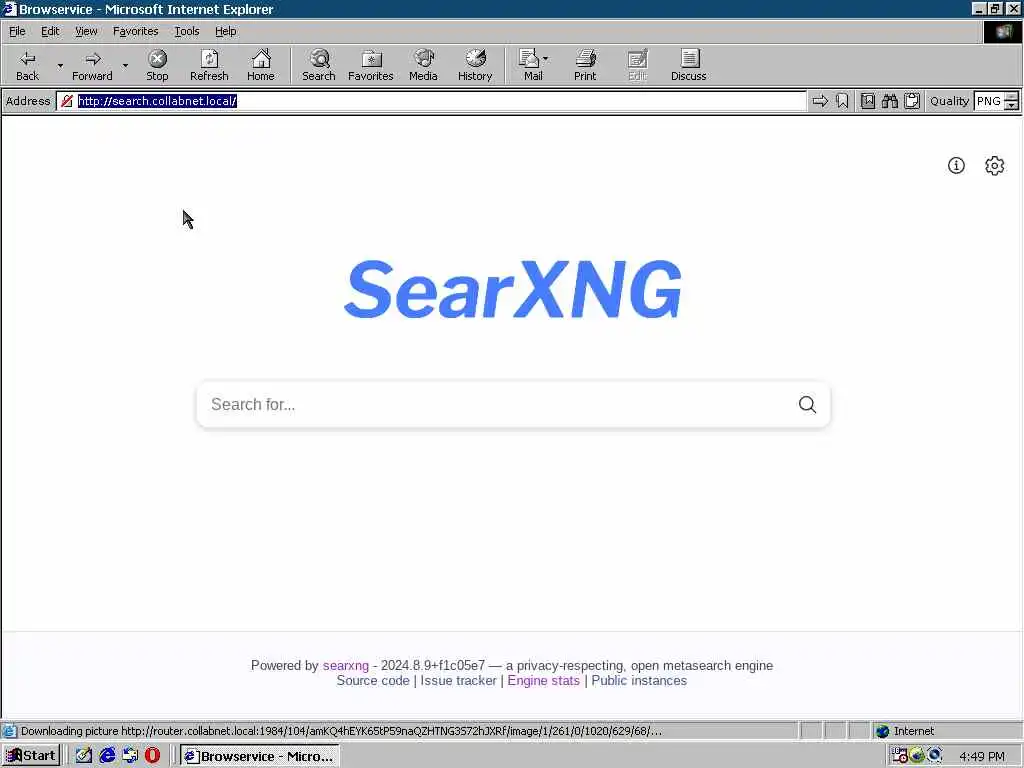Open SearXNG preferences gear icon
The image size is (1024, 768).
[994, 166]
